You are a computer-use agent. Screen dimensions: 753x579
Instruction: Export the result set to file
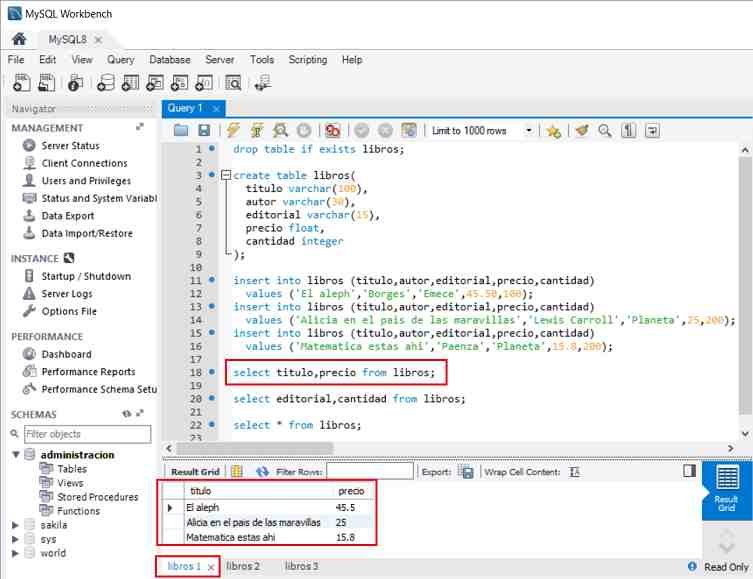point(465,471)
